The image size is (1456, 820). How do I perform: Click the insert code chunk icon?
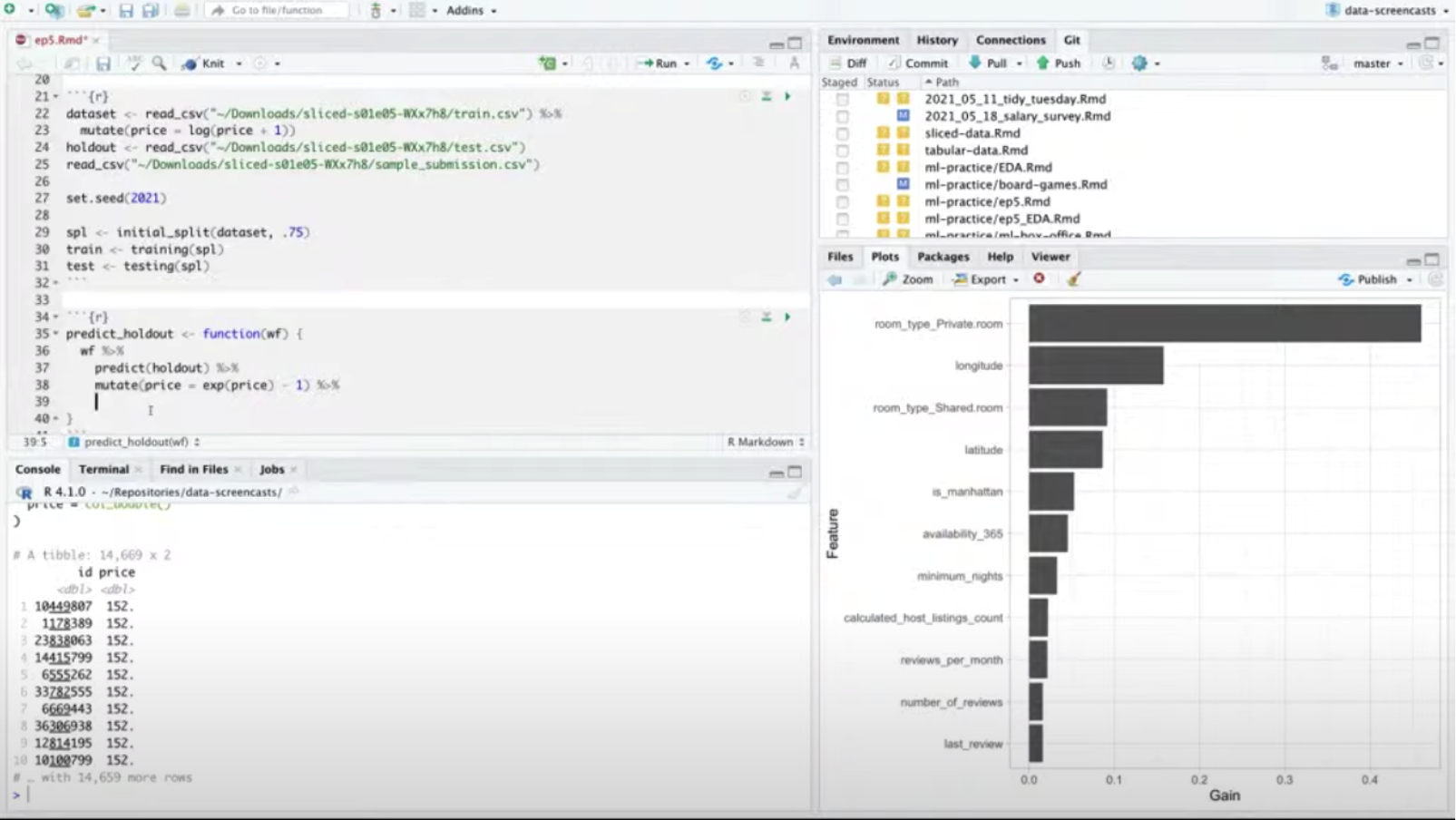pyautogui.click(x=547, y=63)
